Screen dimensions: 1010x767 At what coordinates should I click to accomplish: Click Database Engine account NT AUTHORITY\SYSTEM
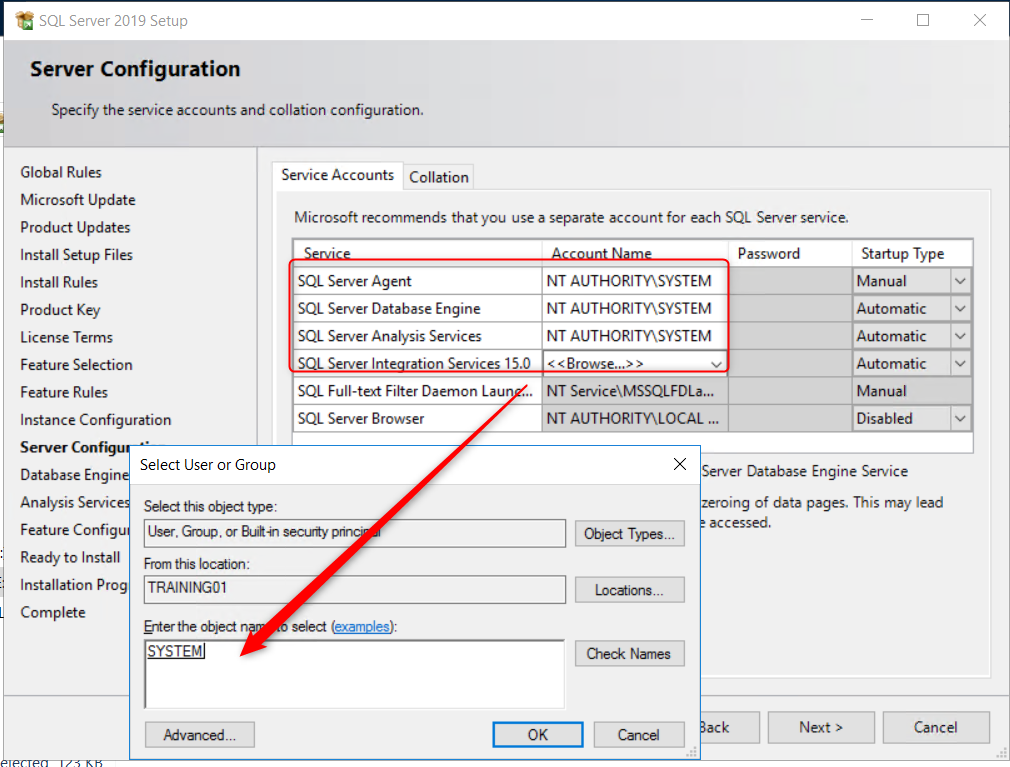click(x=635, y=308)
